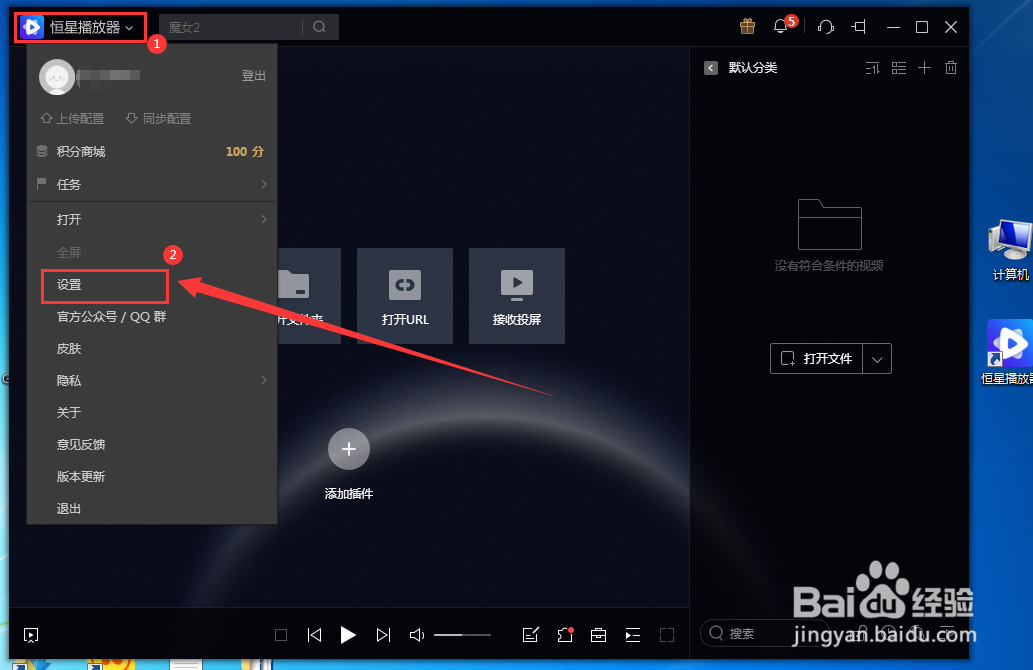Adjust the volume slider

coord(462,635)
